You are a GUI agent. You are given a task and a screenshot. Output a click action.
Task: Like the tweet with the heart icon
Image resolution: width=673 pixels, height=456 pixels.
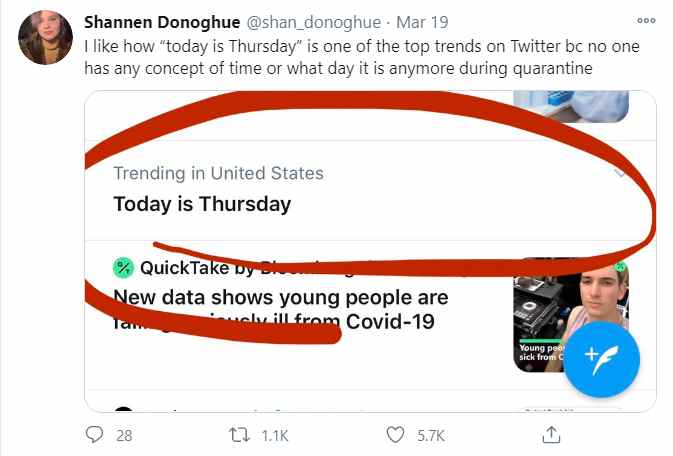coord(397,436)
